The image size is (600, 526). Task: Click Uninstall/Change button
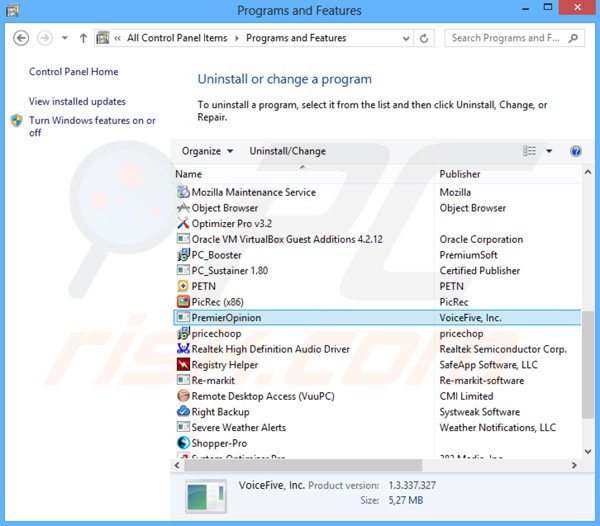point(287,151)
